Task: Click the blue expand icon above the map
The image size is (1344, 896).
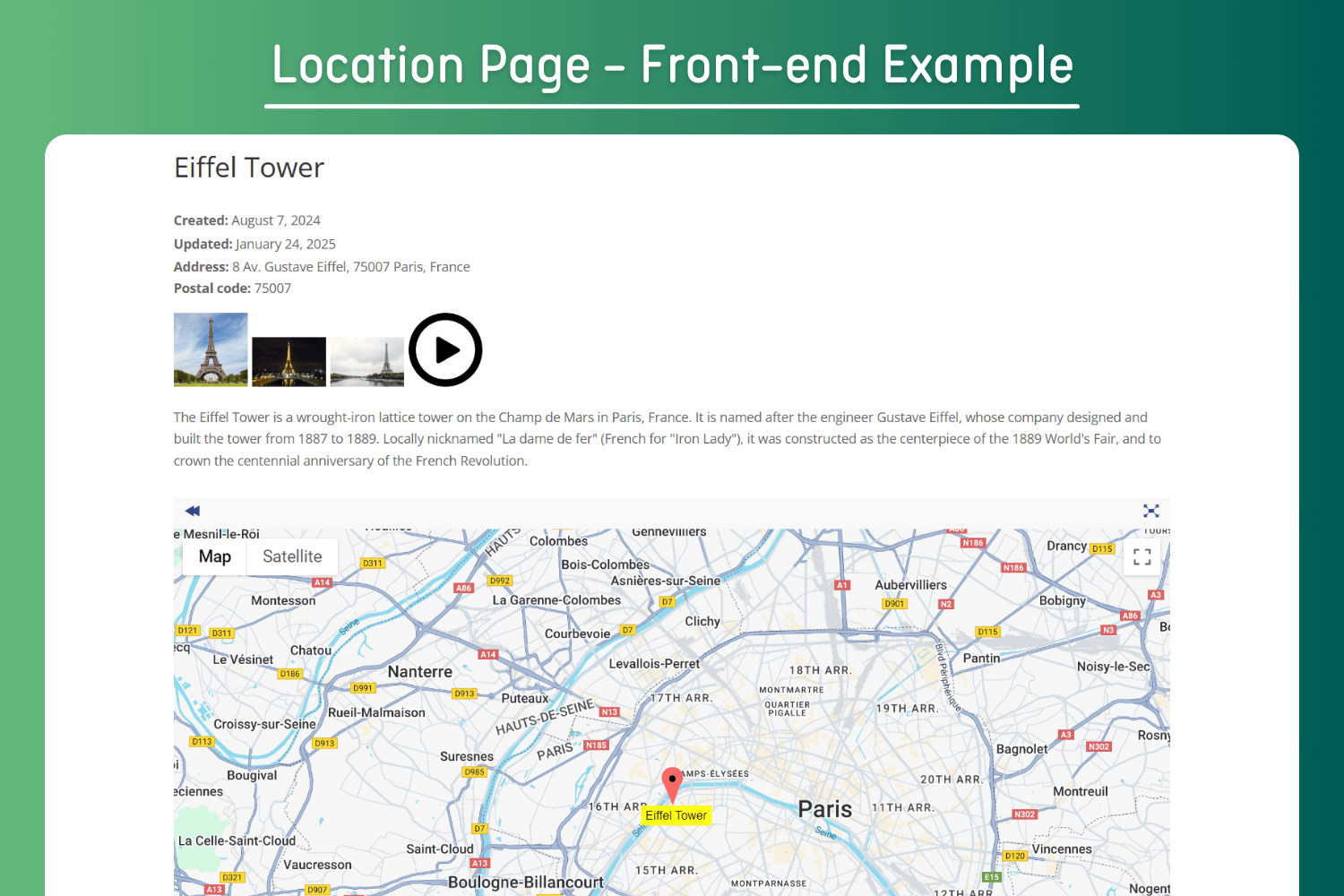Action: pyautogui.click(x=1151, y=511)
